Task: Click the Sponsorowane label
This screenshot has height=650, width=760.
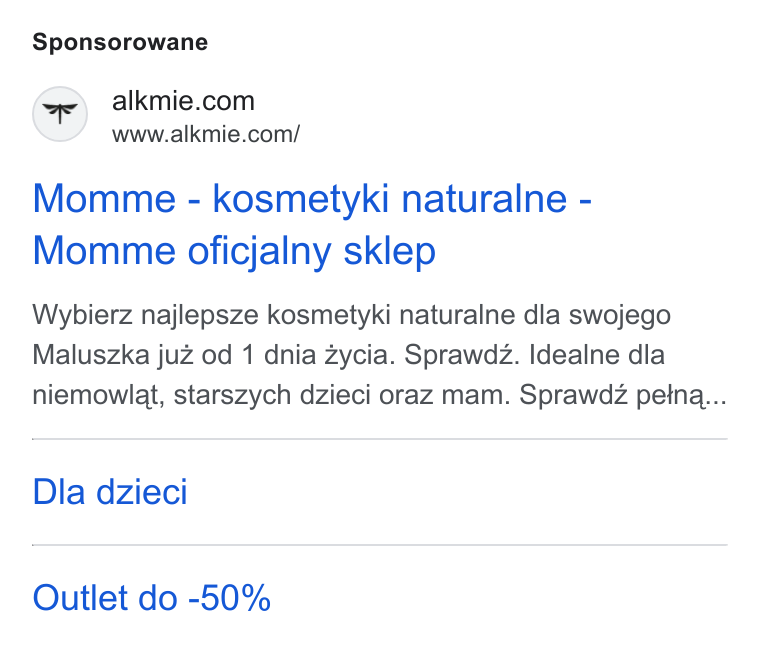Action: 120,42
